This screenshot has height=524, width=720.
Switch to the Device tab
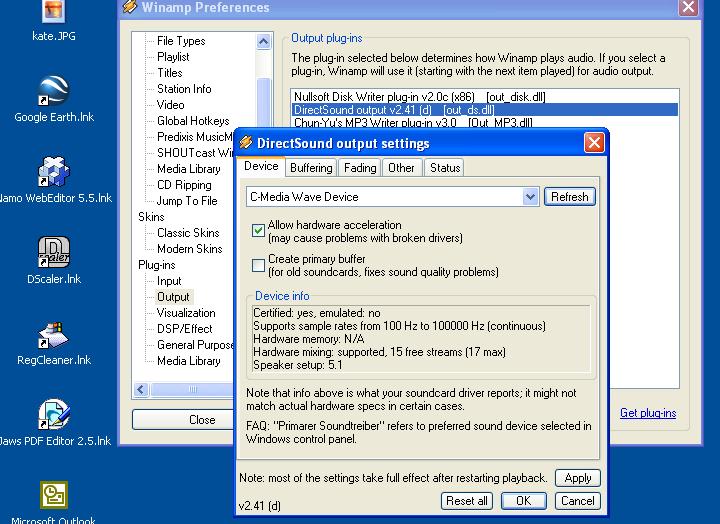pos(261,166)
